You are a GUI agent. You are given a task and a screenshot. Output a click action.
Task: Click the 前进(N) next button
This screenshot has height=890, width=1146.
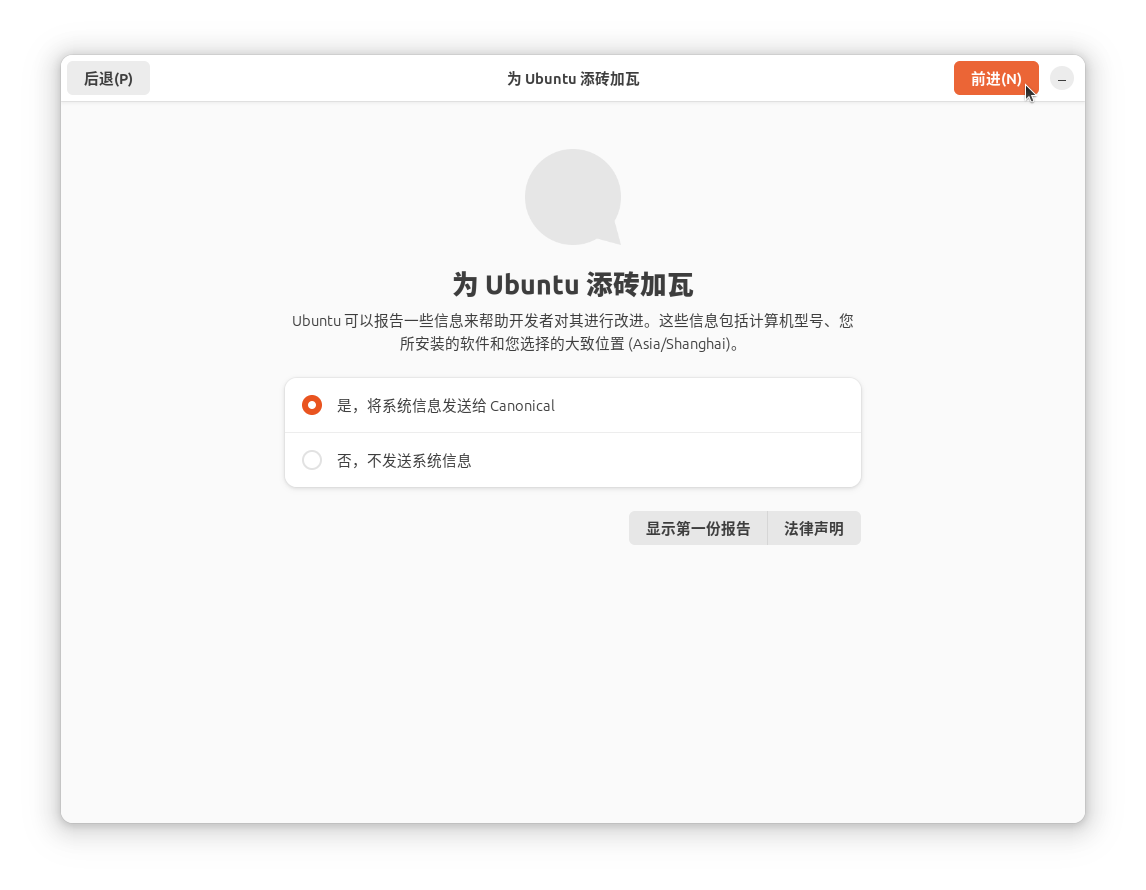[995, 78]
